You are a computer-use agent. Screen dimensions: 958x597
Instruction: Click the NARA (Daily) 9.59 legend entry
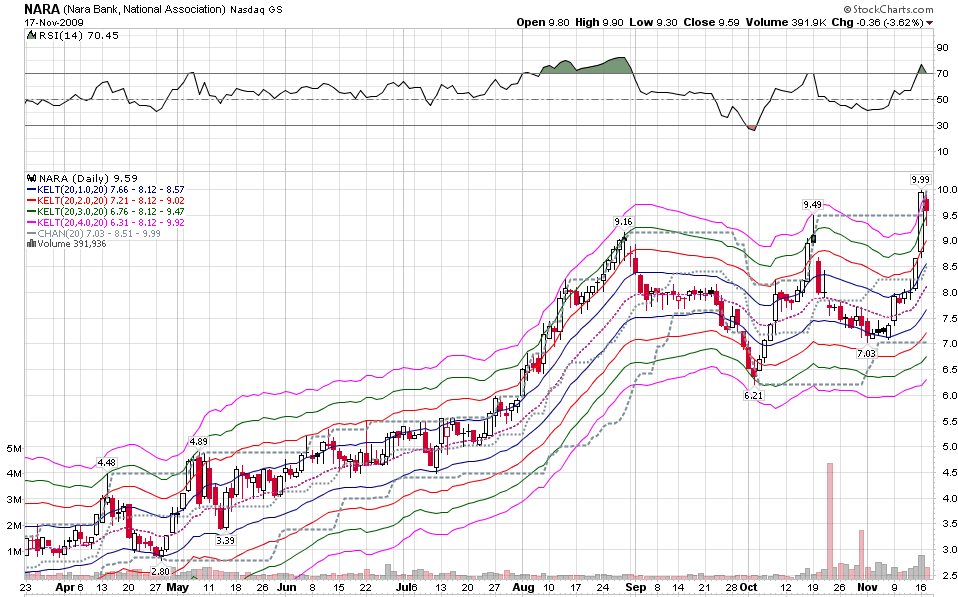[88, 178]
